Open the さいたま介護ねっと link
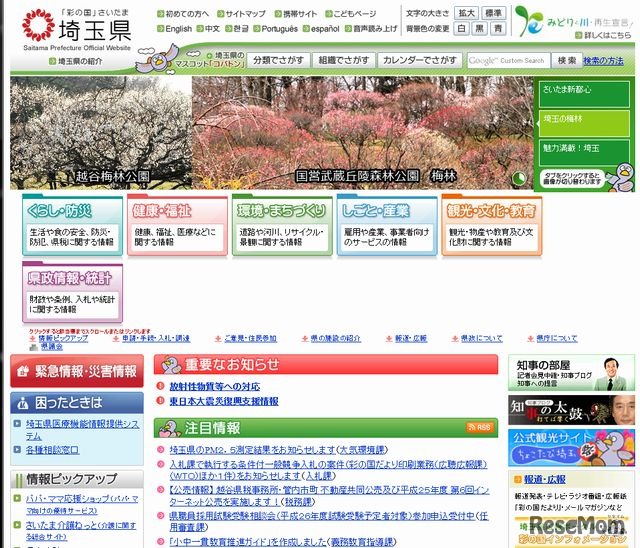Screen dimensions: 640x548 click(x=80, y=530)
